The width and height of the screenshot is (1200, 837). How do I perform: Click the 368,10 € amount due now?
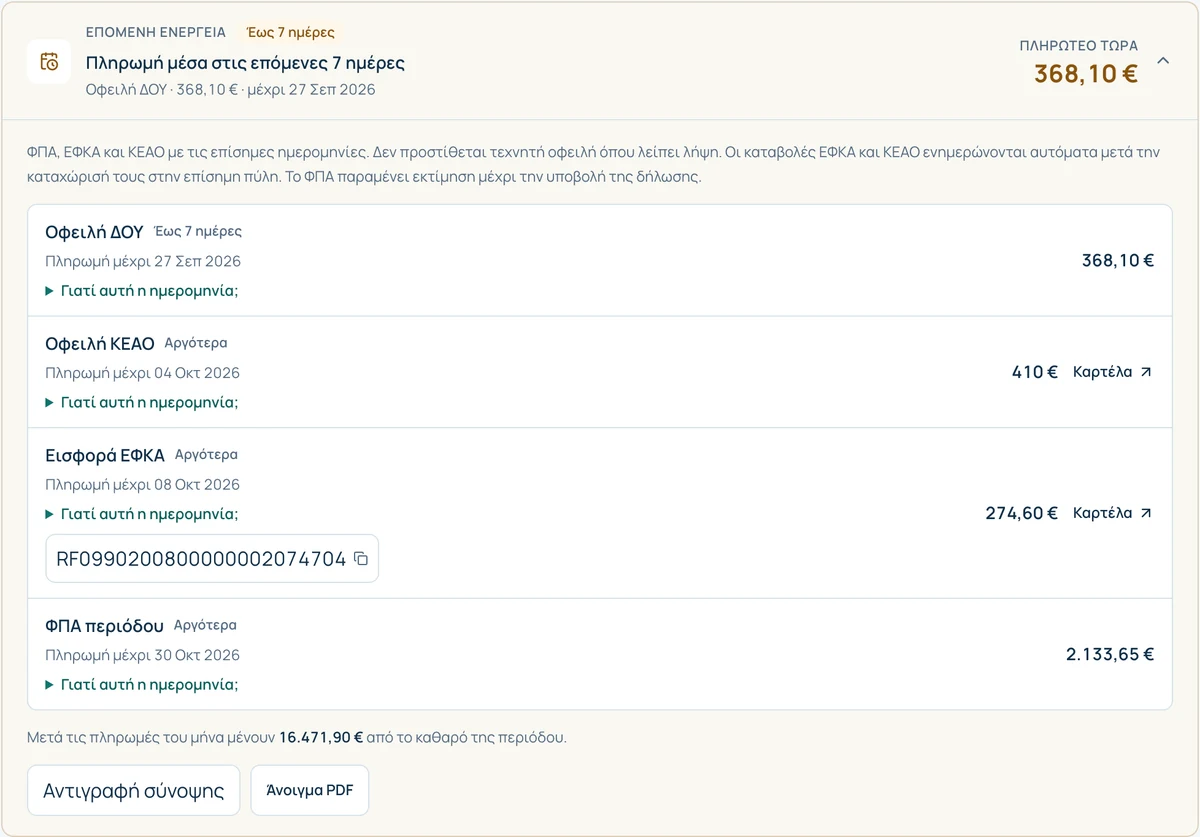click(1086, 74)
